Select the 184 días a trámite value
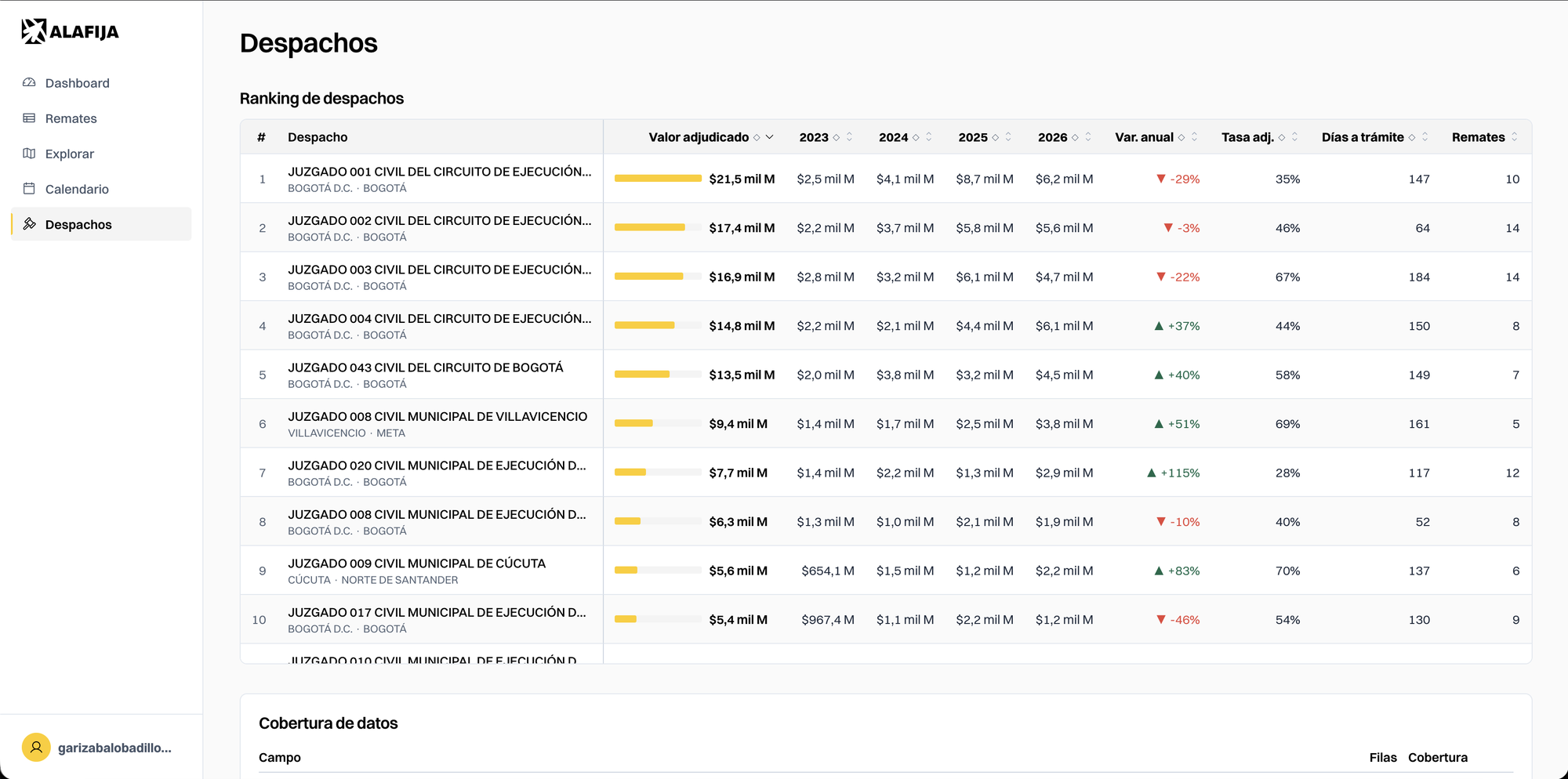 (x=1419, y=277)
